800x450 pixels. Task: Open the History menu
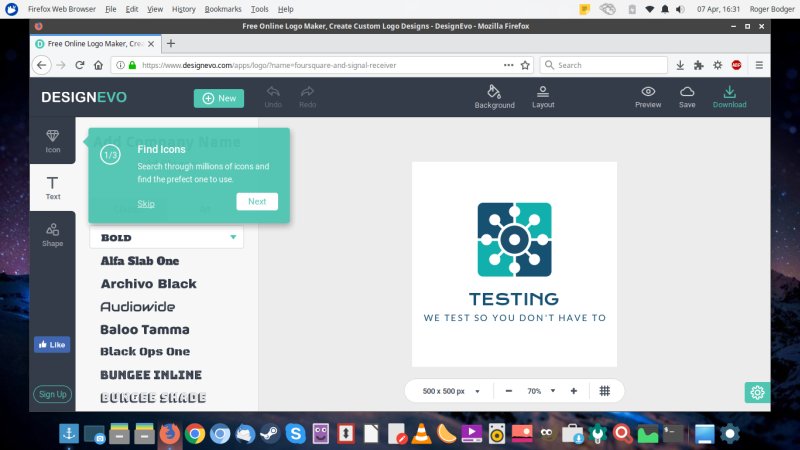[x=184, y=9]
